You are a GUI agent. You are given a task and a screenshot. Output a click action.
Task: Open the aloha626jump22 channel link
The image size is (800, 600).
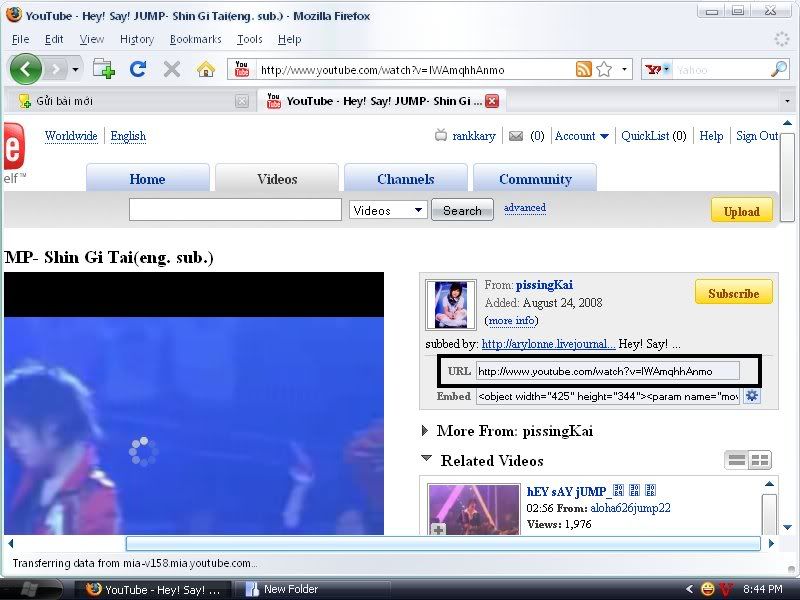(630, 508)
